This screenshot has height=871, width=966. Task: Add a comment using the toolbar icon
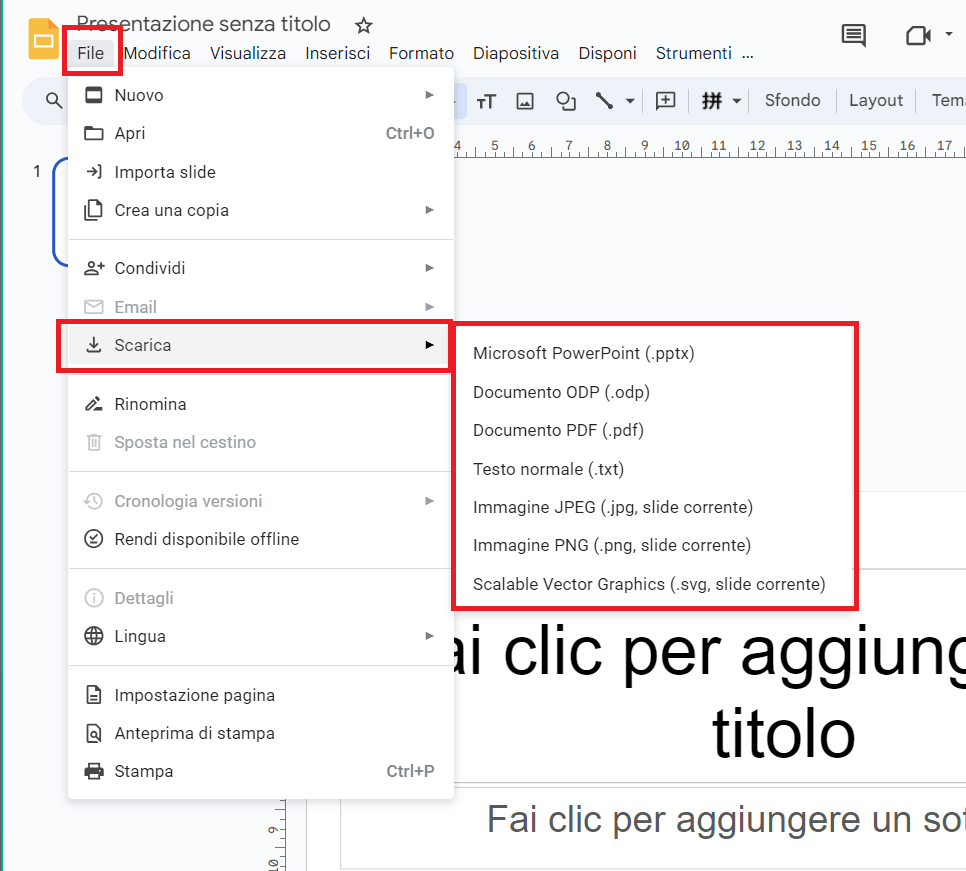coord(665,101)
